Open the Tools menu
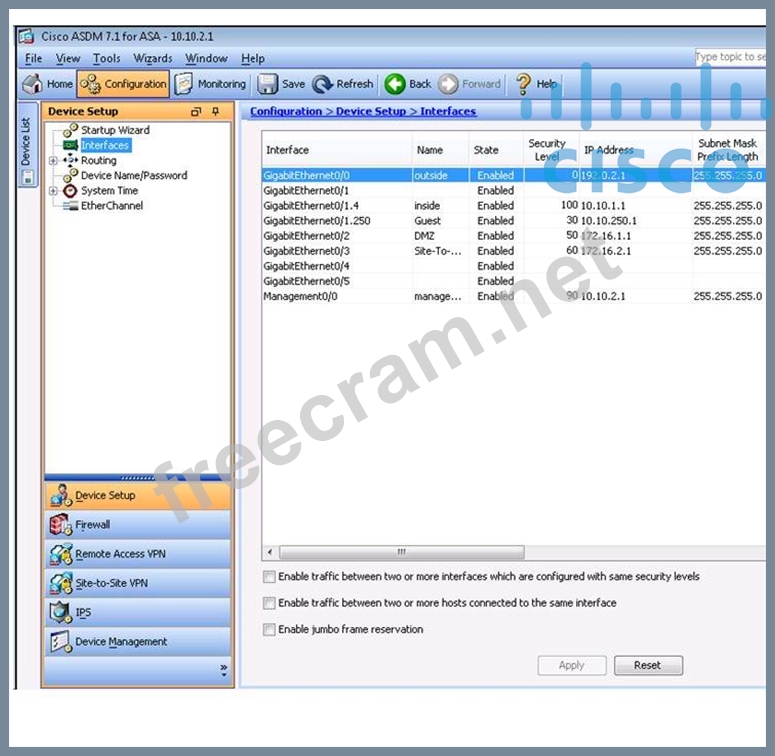 (x=106, y=59)
